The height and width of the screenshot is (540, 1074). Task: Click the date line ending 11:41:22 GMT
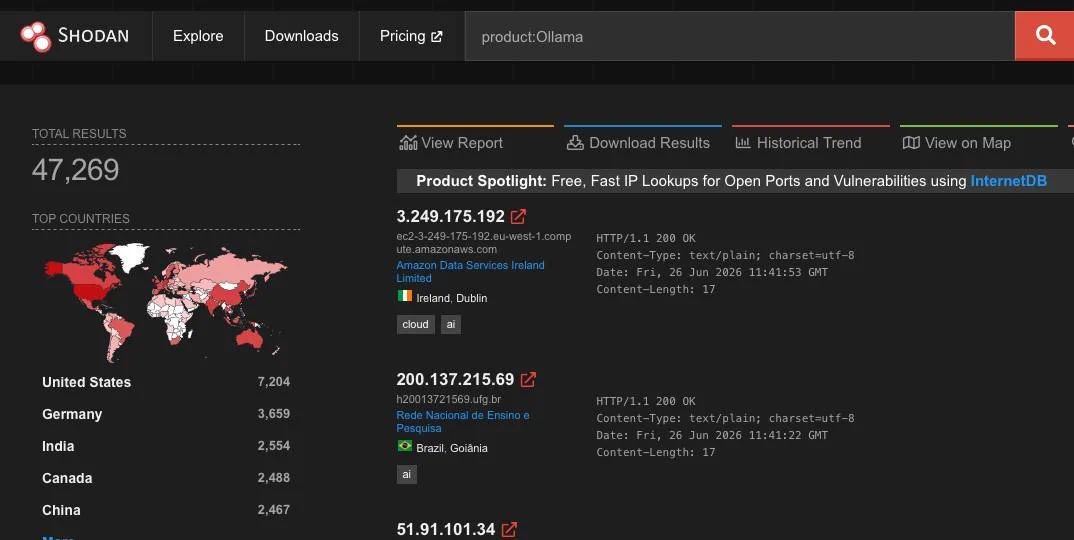tap(712, 435)
